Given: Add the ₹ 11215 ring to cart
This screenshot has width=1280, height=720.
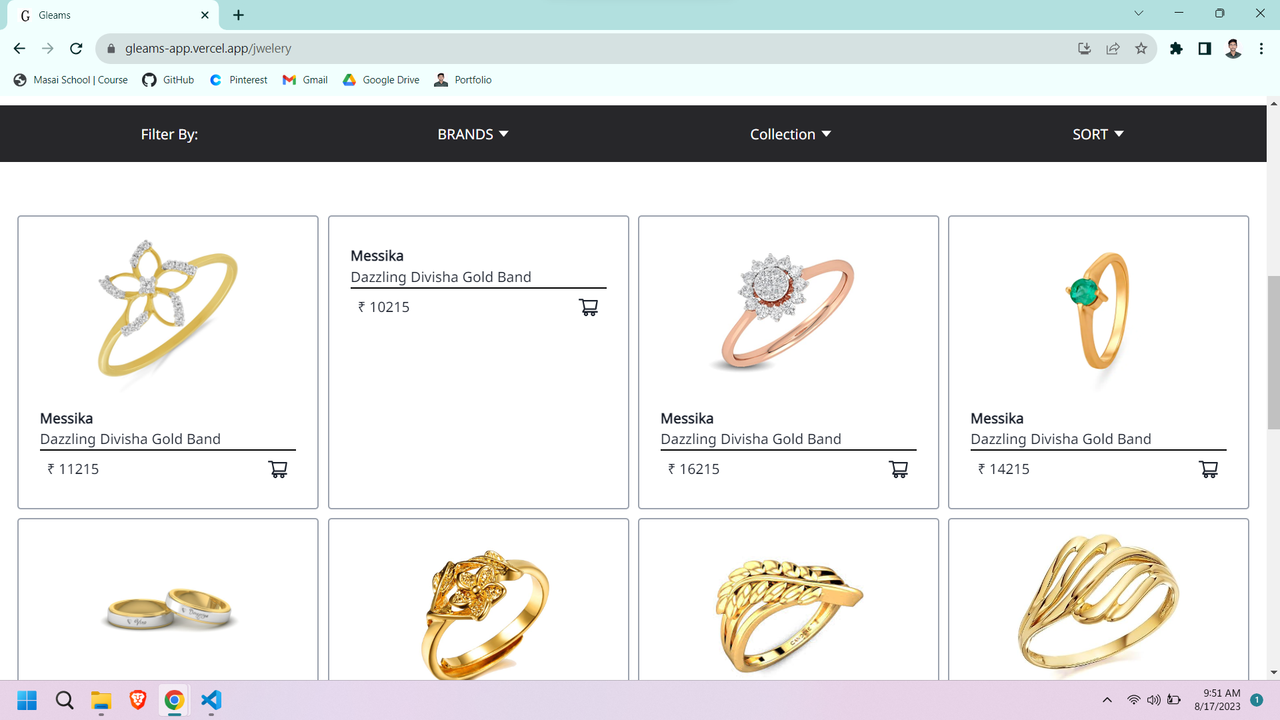Looking at the screenshot, I should pyautogui.click(x=278, y=468).
